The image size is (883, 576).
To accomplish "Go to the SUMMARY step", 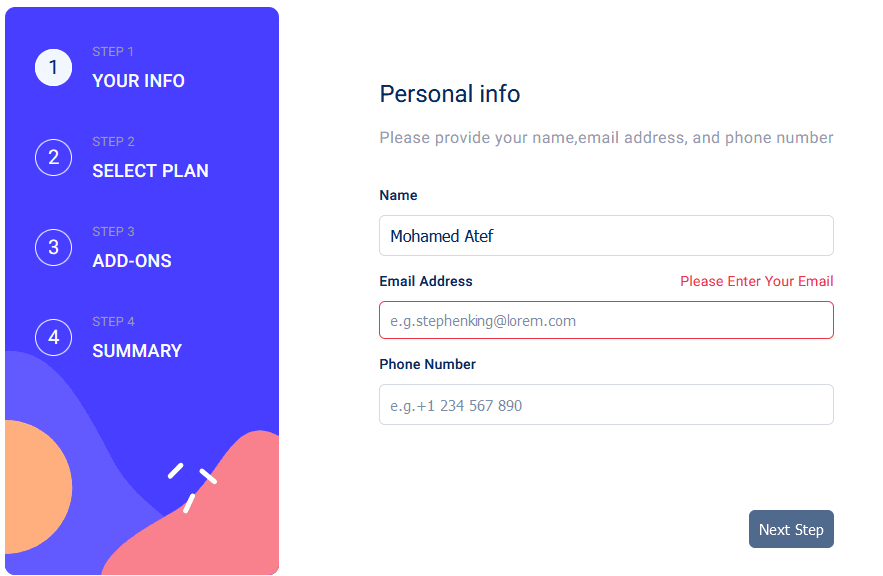I will coord(137,351).
